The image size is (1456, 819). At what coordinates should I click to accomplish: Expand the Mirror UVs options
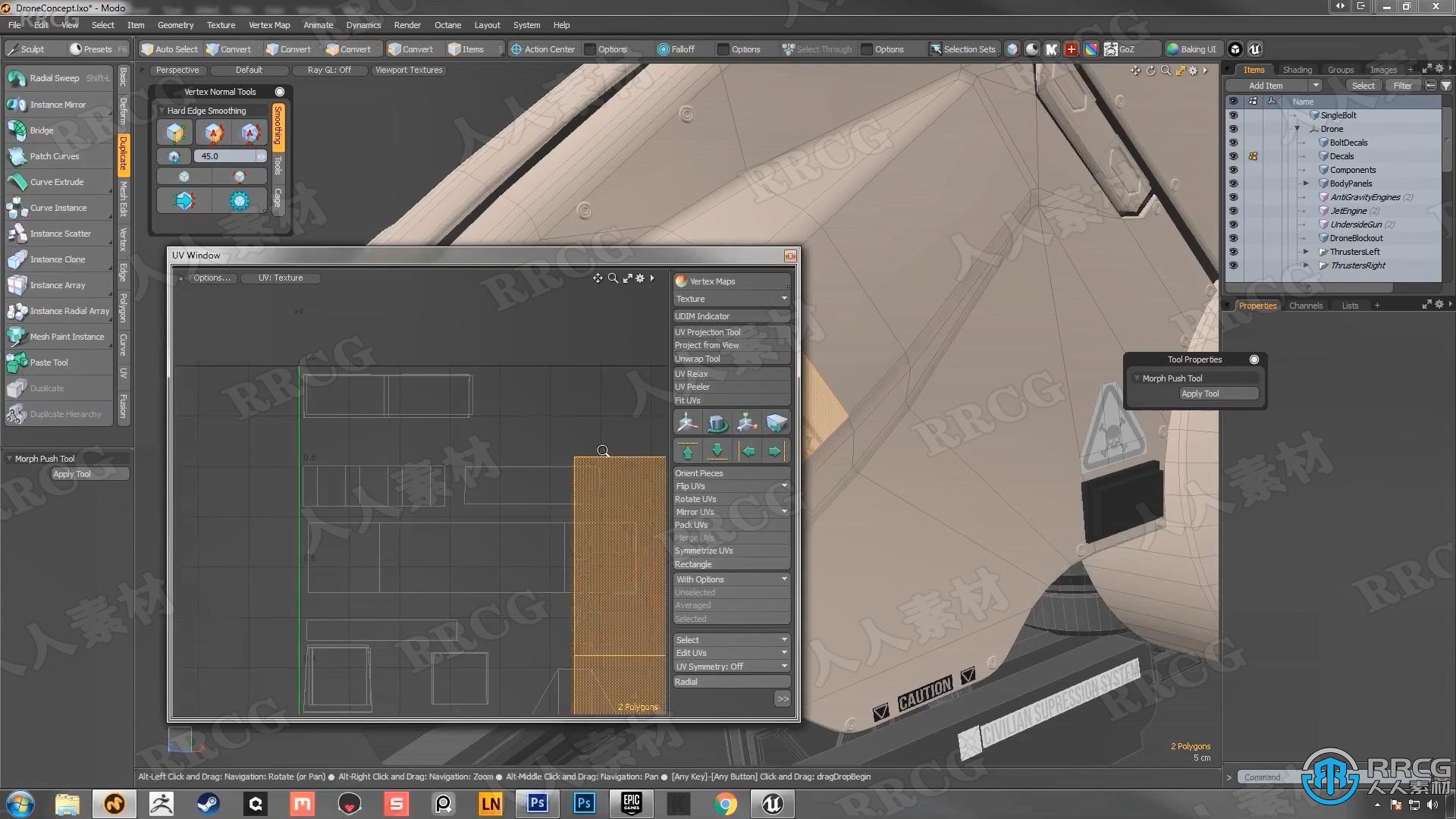783,512
